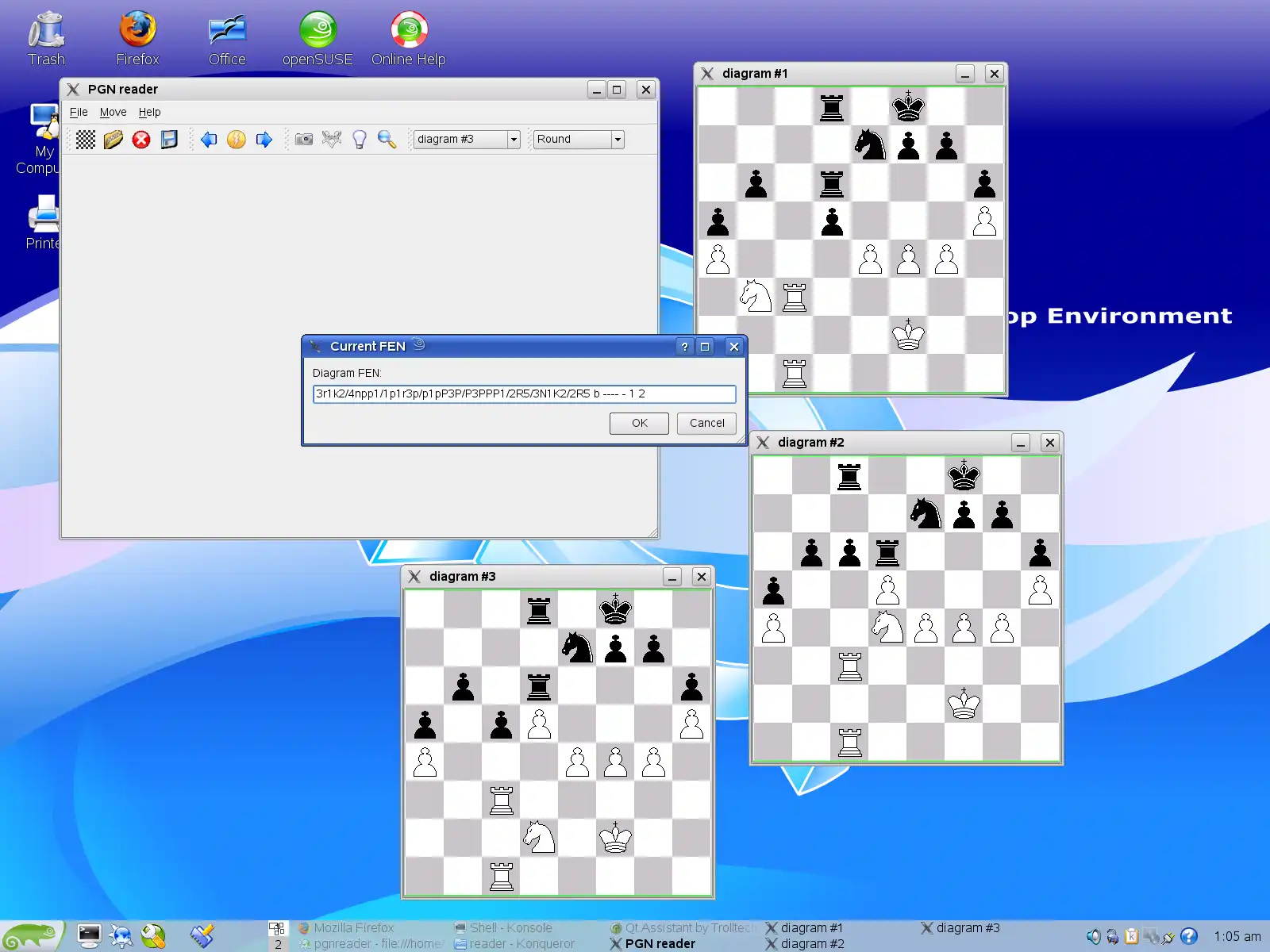Click the black king on diagram #3 board
Screen dimensions: 1270x952
click(615, 609)
